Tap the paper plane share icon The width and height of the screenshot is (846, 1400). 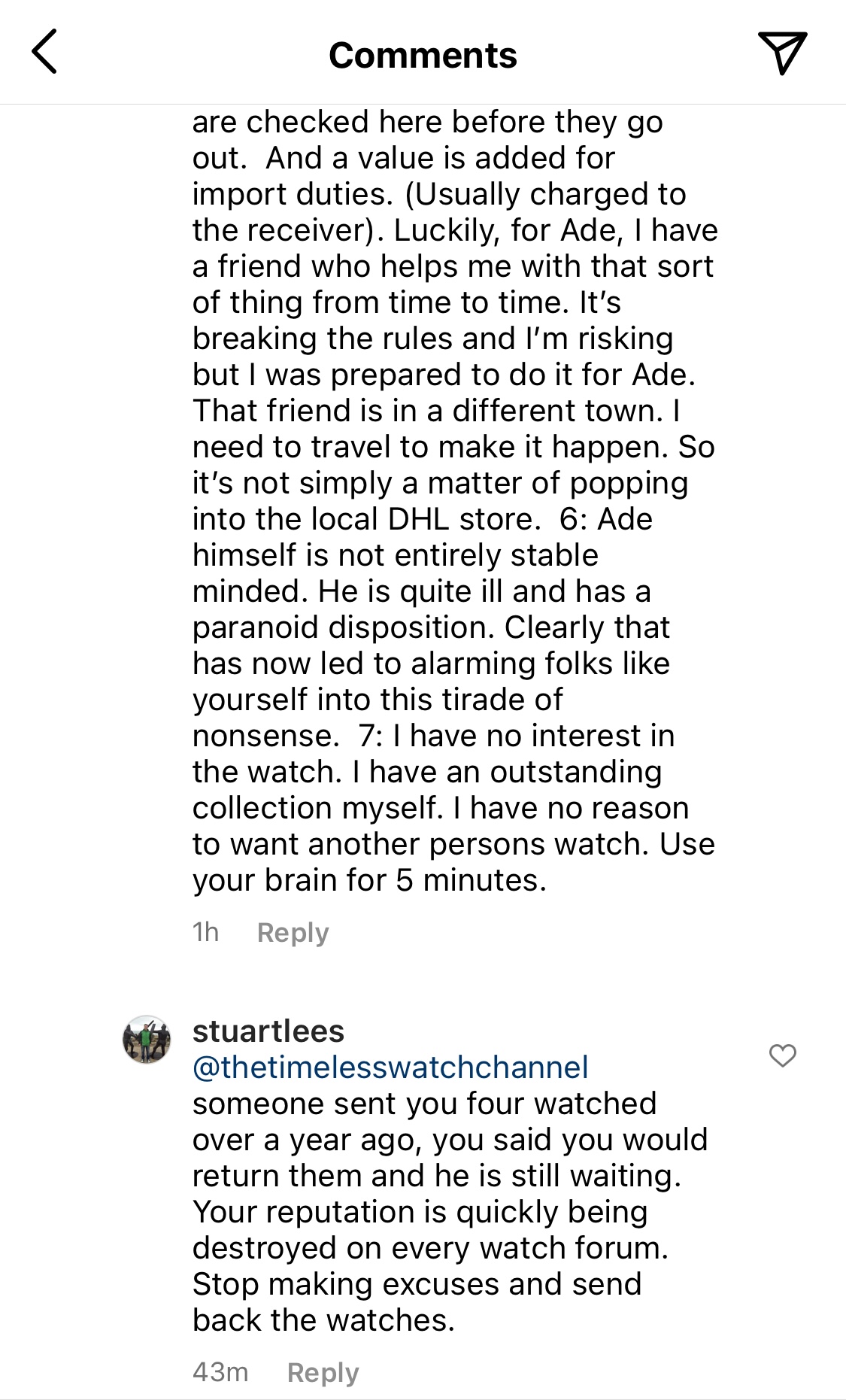[x=782, y=53]
